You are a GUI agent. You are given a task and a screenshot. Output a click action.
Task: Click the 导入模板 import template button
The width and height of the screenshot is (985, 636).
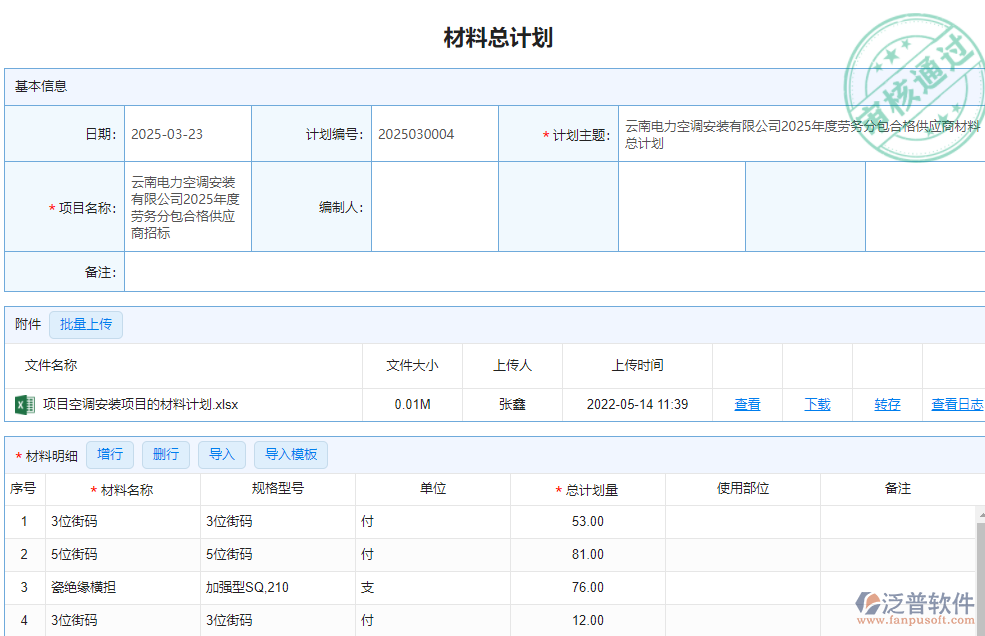(x=290, y=454)
